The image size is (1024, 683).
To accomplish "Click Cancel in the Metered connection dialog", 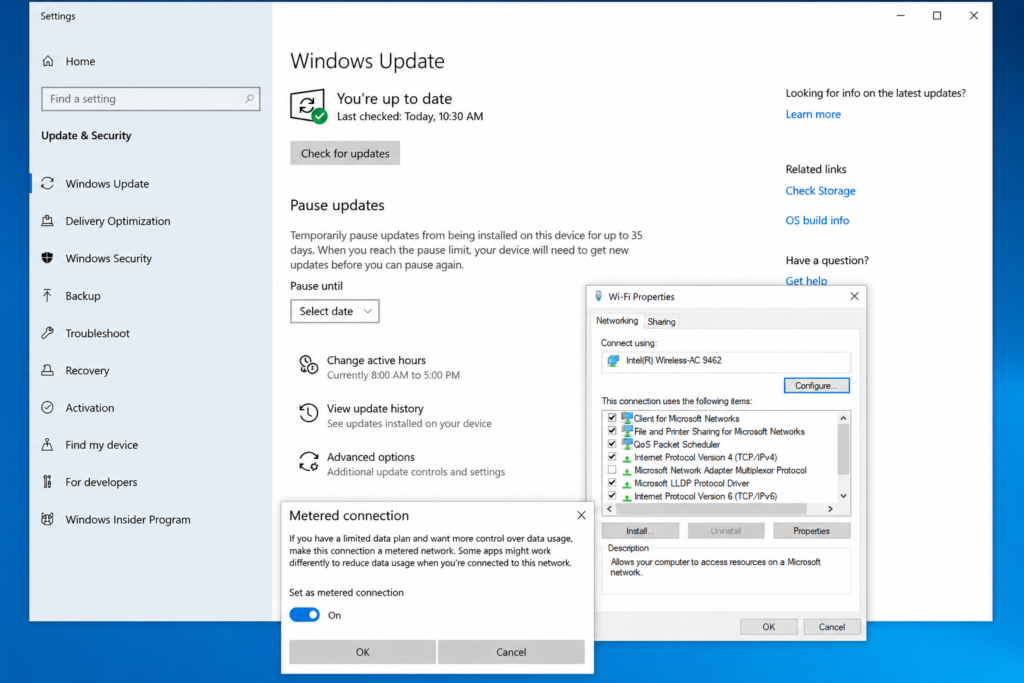I will 511,652.
